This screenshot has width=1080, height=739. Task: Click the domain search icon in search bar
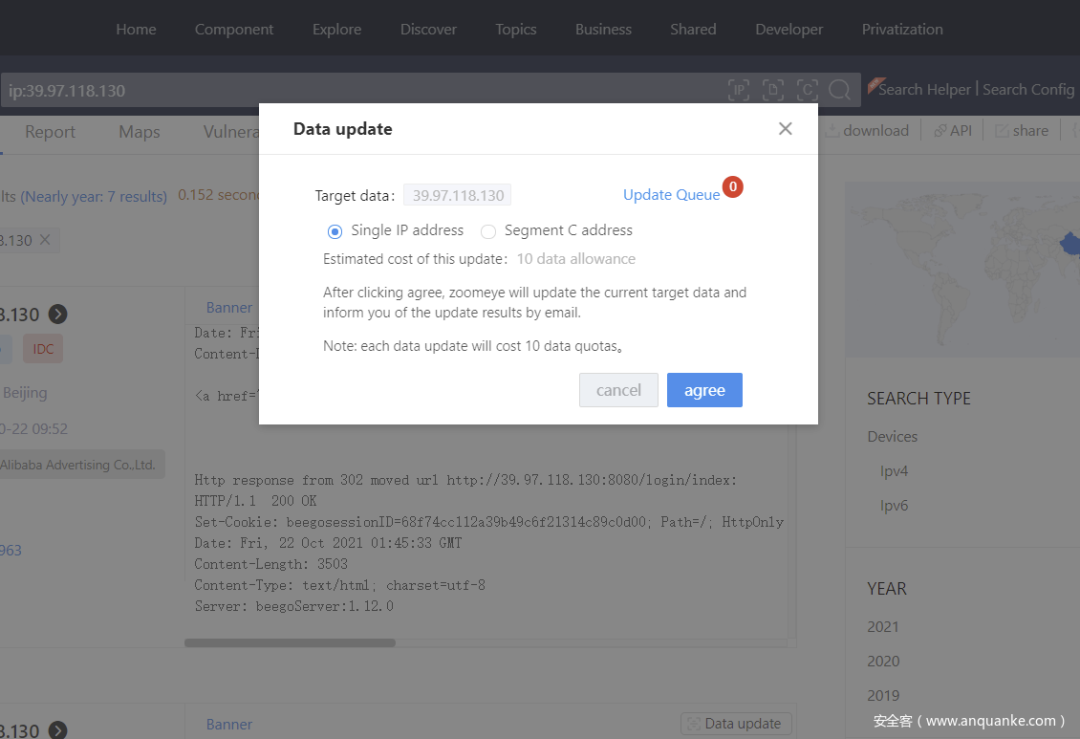[773, 90]
